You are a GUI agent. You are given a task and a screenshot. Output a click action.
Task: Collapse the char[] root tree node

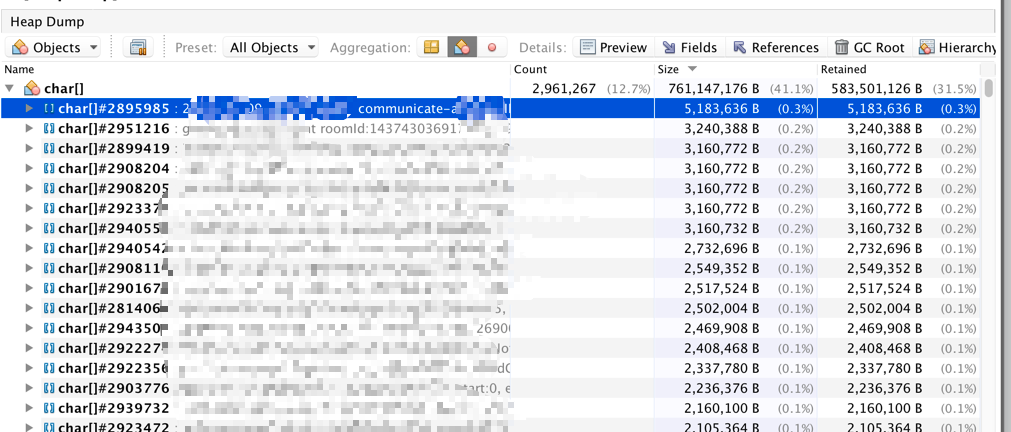tap(10, 89)
